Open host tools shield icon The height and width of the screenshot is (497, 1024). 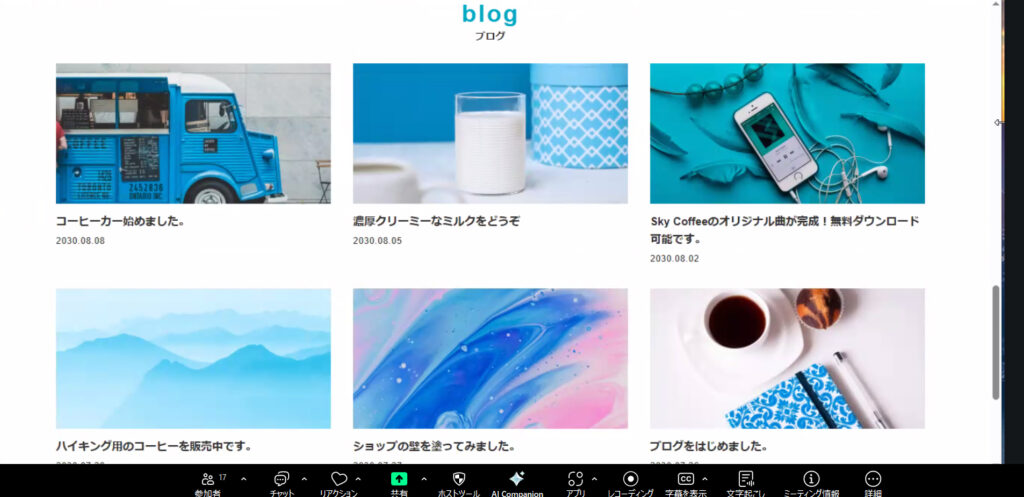pyautogui.click(x=458, y=479)
